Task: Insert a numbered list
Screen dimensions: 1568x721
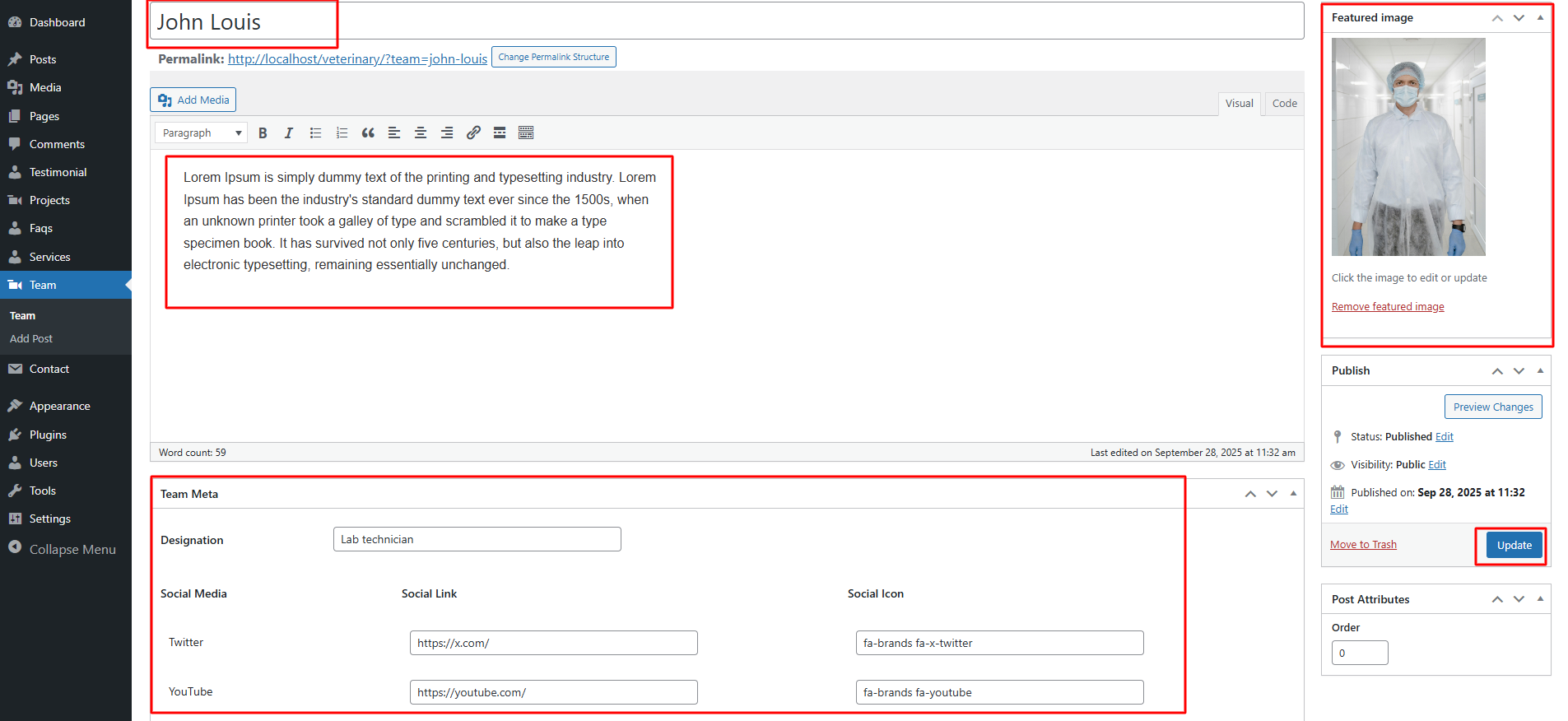Action: click(342, 133)
